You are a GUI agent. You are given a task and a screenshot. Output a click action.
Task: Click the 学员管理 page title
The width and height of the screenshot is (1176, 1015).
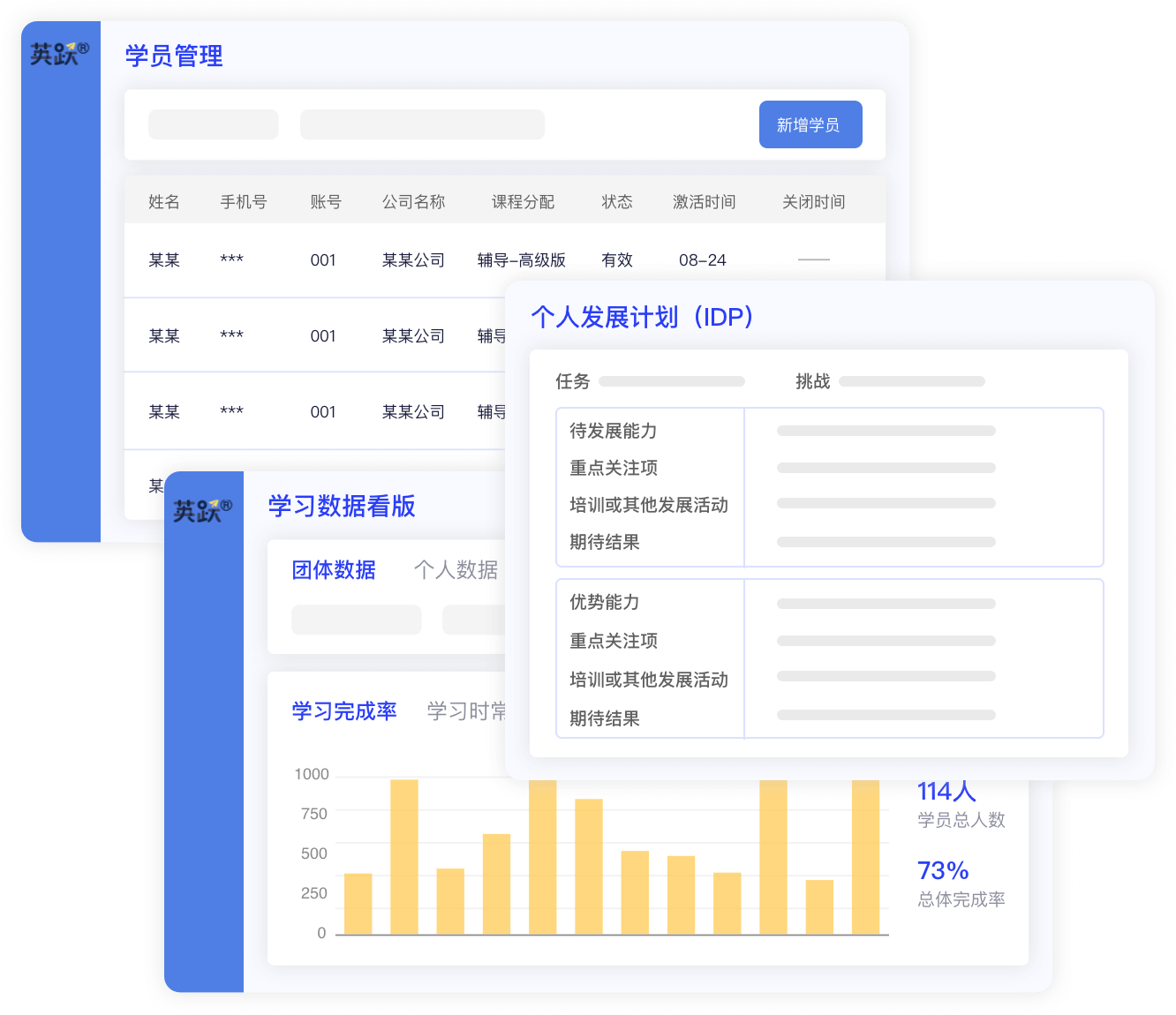coord(174,56)
